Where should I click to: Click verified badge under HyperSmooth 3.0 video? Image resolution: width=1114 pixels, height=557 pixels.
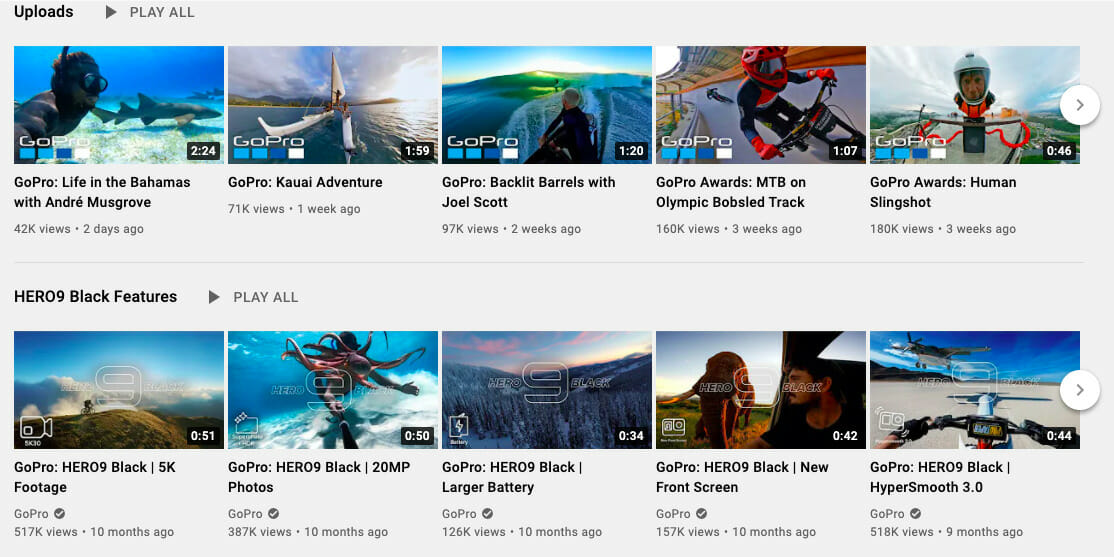pyautogui.click(x=915, y=514)
